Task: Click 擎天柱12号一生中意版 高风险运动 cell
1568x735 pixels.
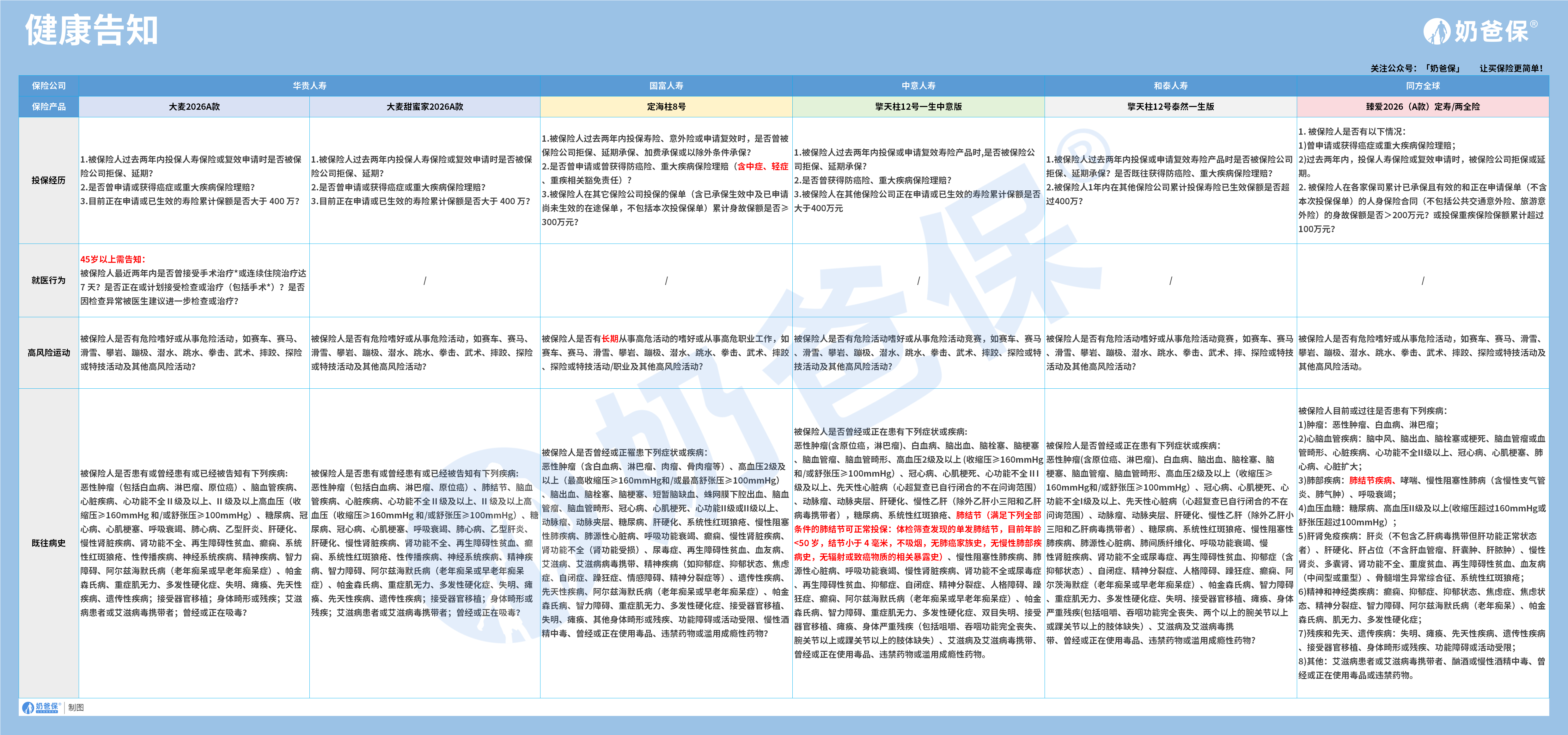Action: (918, 353)
